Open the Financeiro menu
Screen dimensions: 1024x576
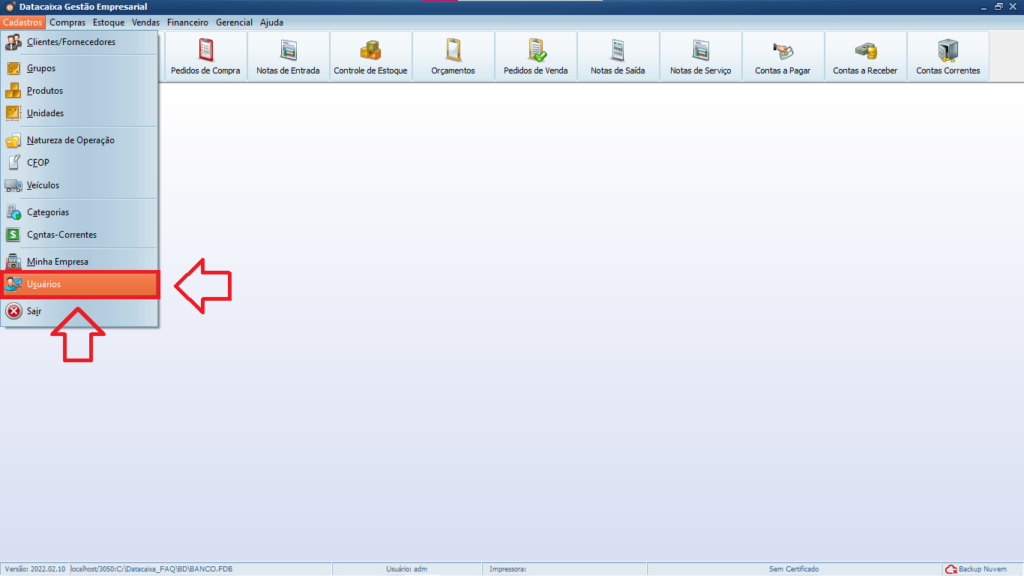coord(187,22)
